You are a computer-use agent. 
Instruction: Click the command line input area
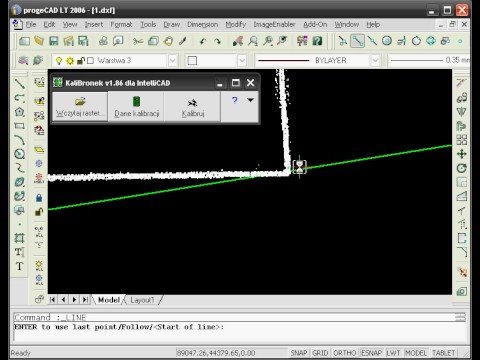point(239,332)
